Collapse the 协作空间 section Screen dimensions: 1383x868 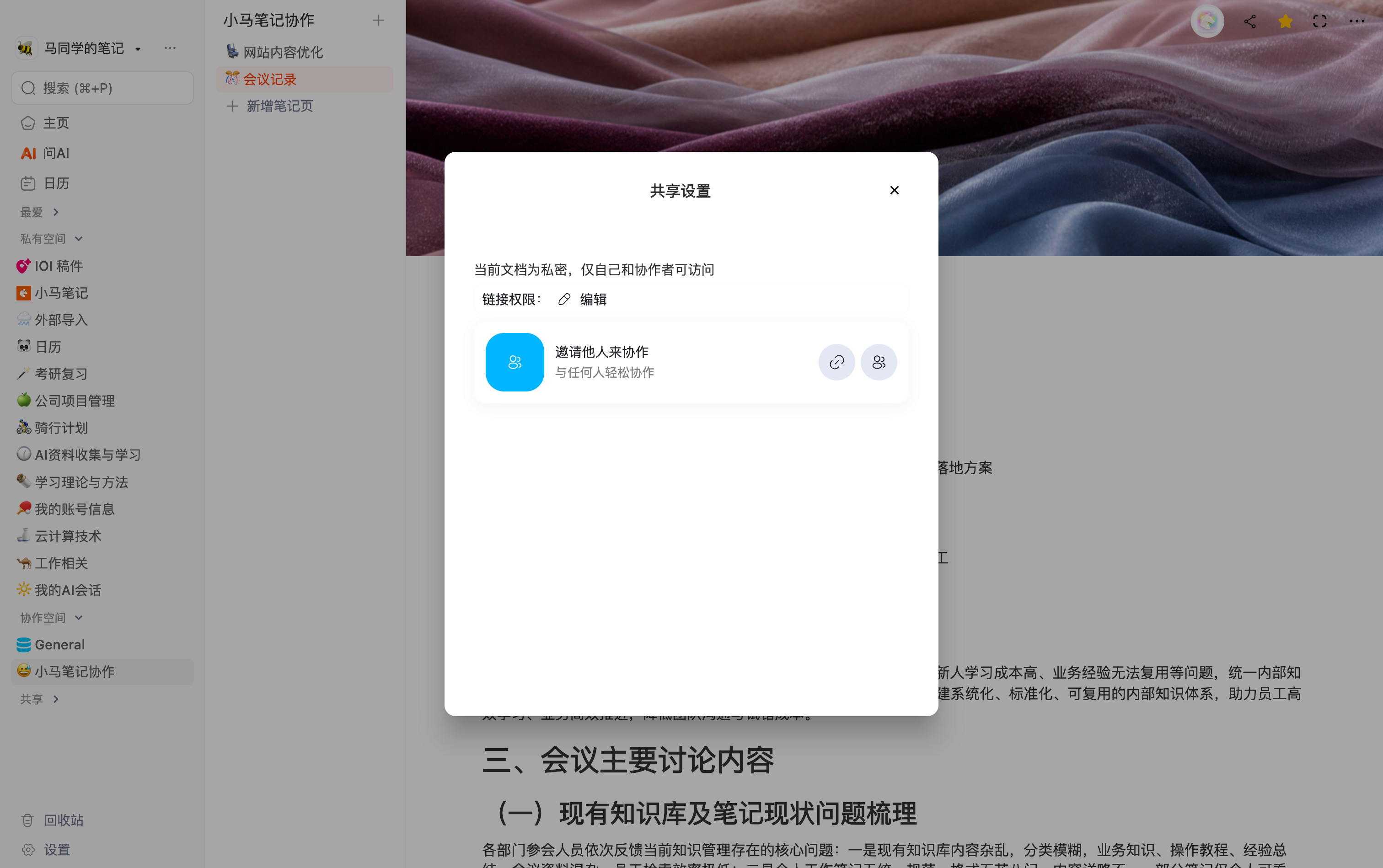coord(52,618)
